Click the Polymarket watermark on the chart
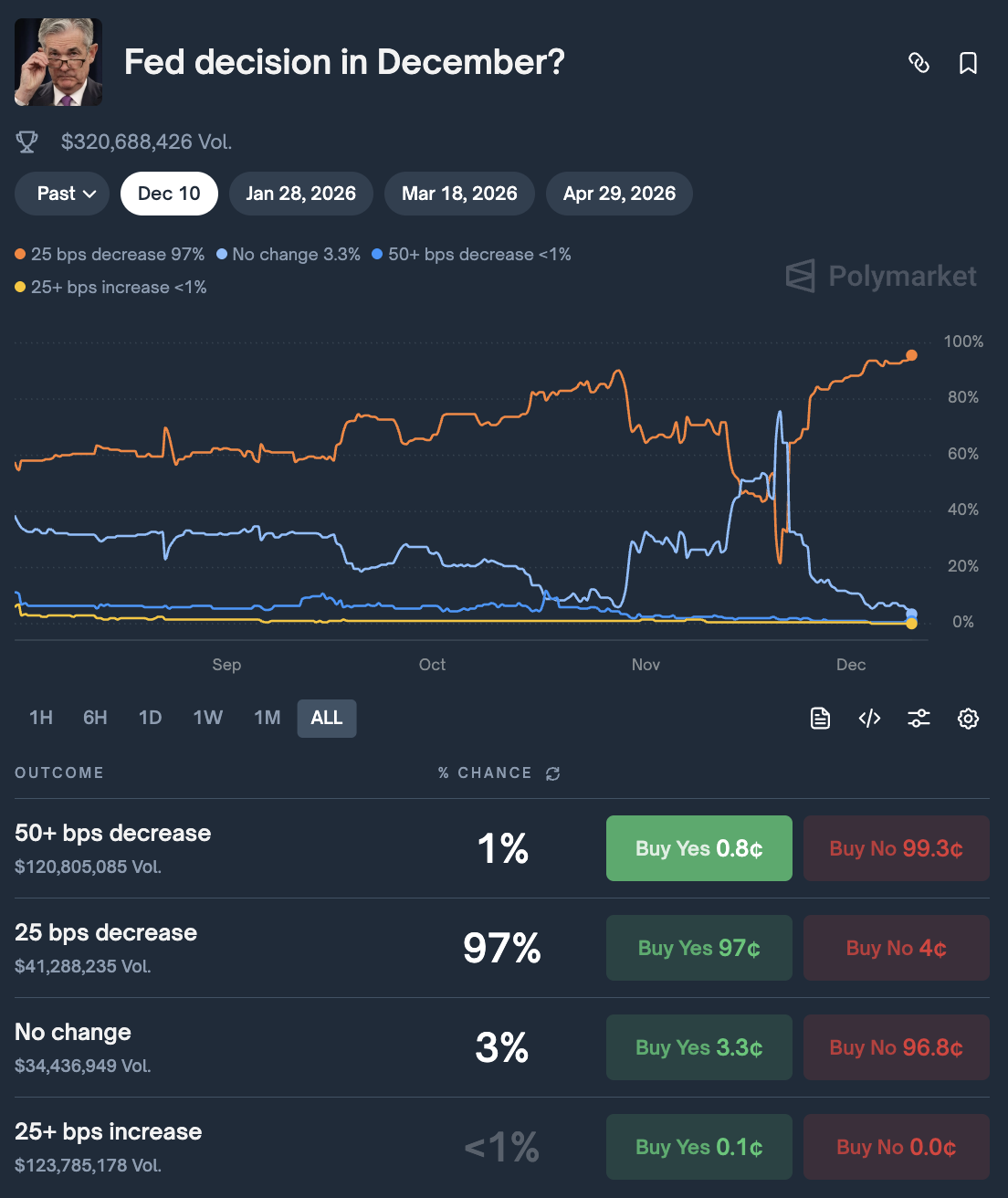The image size is (1008, 1198). pos(880,277)
